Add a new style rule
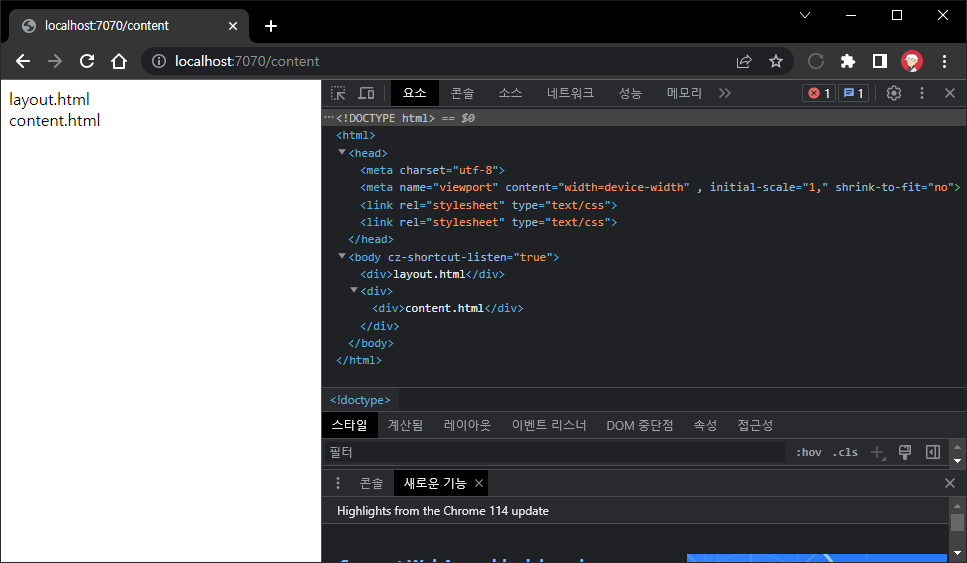 coord(878,452)
